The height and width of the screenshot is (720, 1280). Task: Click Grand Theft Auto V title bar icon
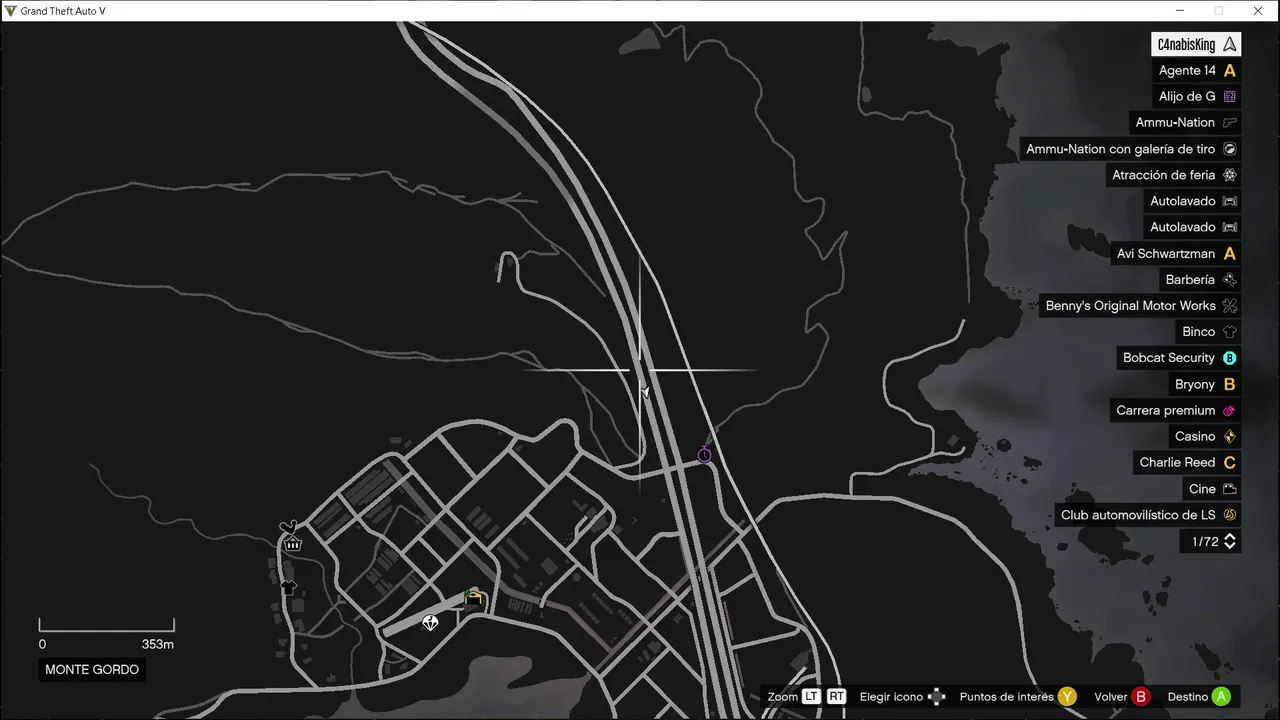pos(10,11)
